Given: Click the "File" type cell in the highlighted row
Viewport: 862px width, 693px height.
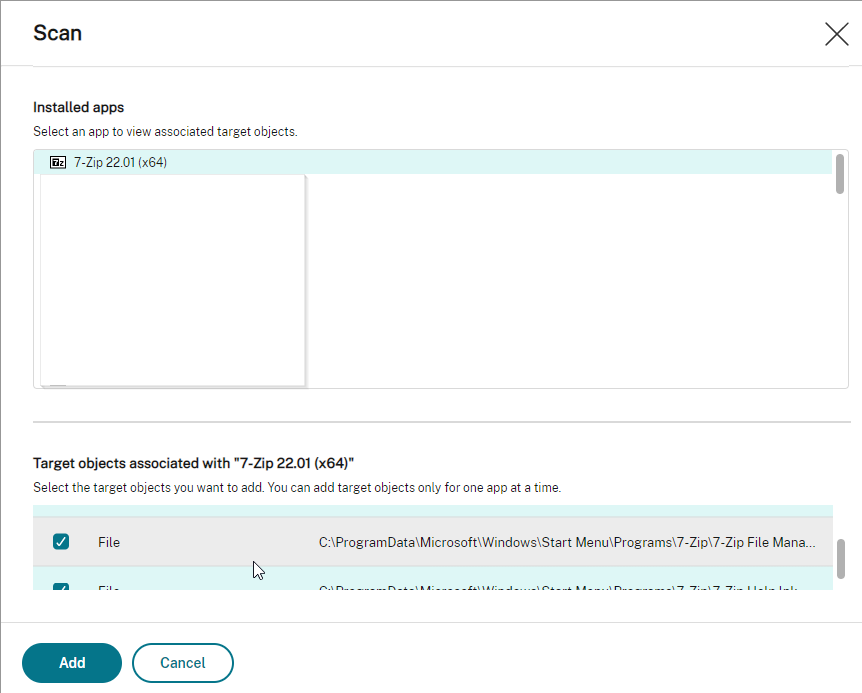Looking at the screenshot, I should click(x=109, y=542).
